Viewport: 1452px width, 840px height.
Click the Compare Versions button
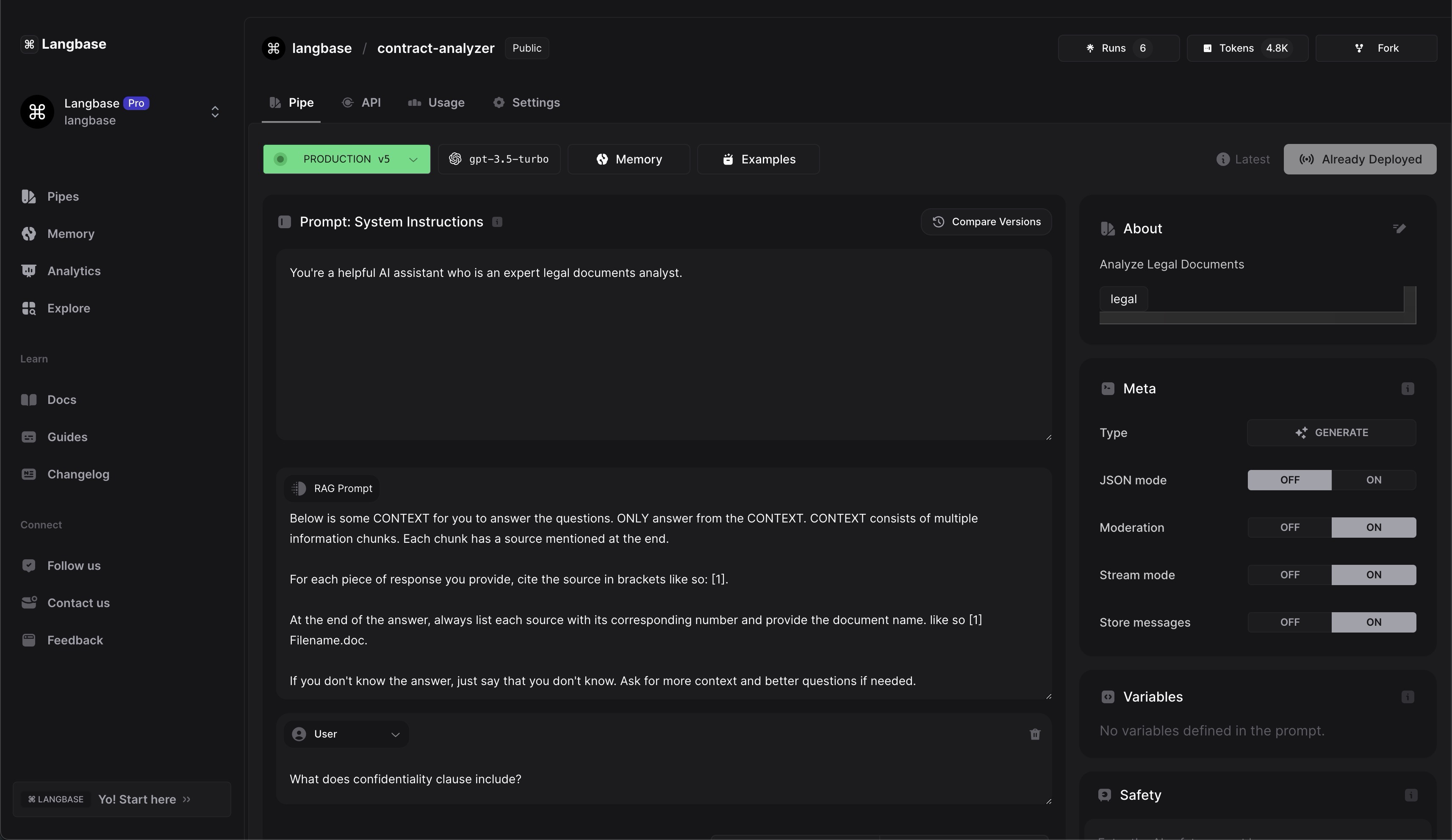click(x=986, y=222)
